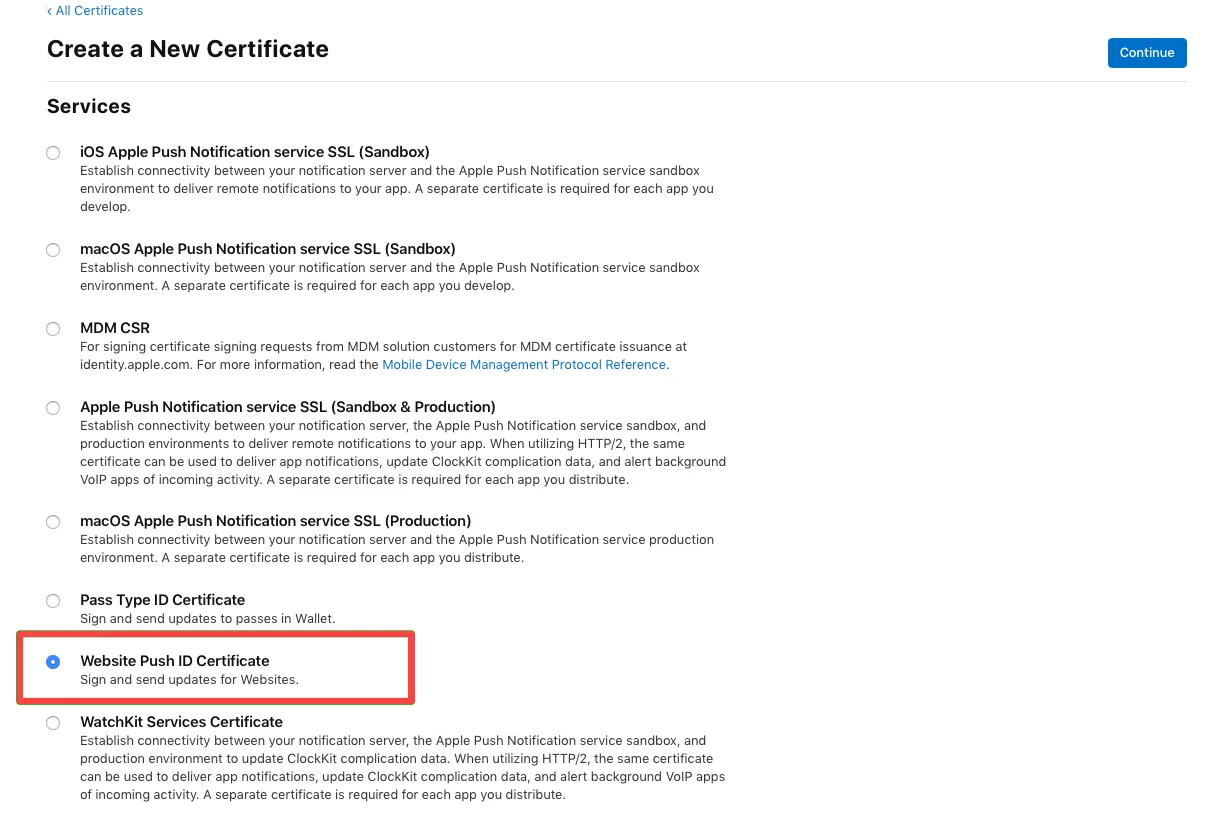This screenshot has width=1222, height=820.
Task: Select the Website Push ID Certificate option
Action: pos(53,661)
